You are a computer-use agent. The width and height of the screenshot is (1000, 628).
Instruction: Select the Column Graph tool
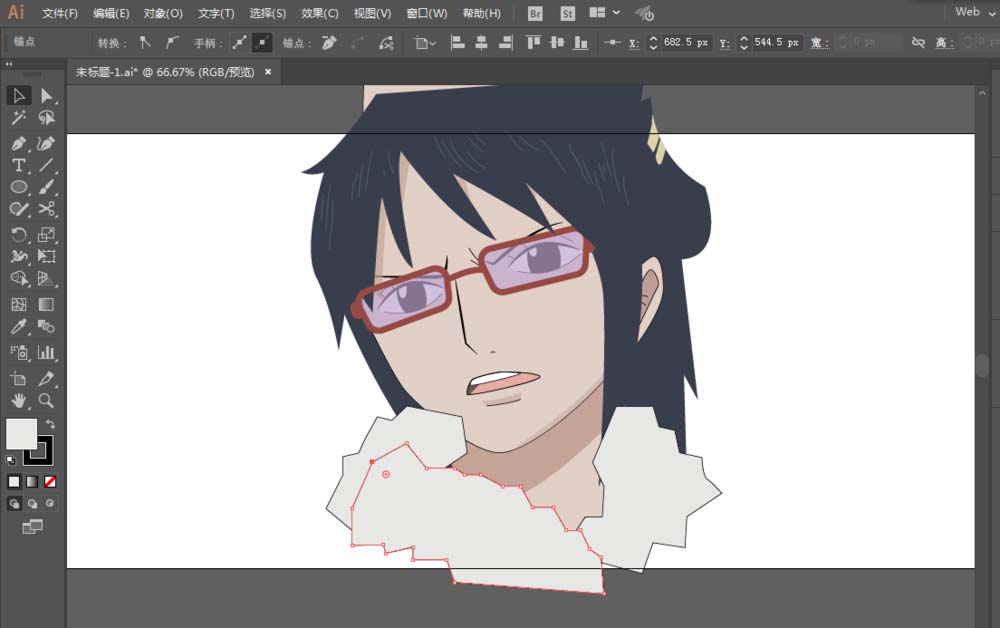46,352
